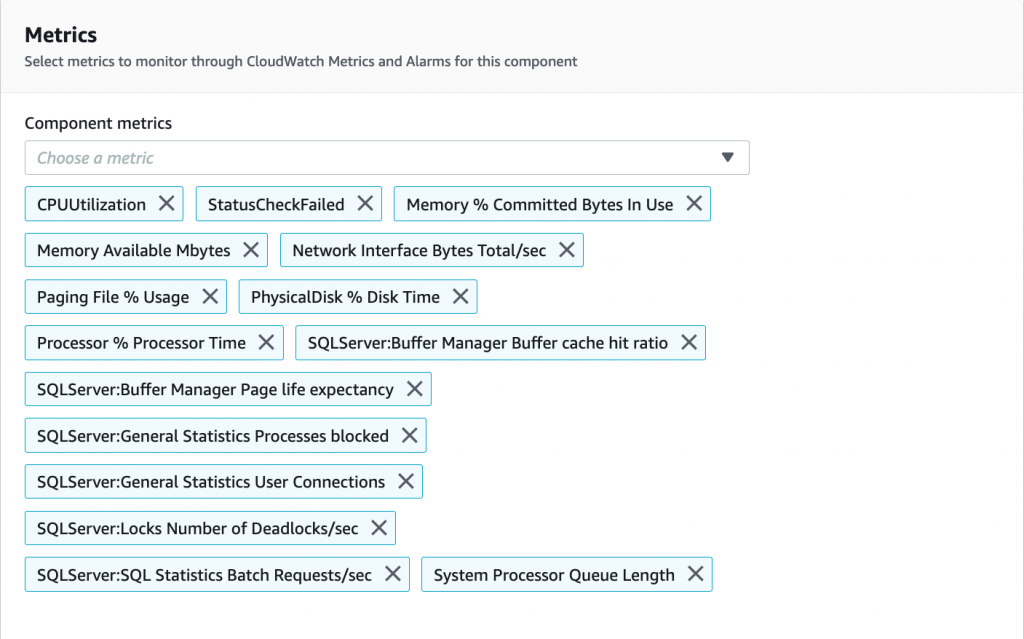This screenshot has height=639, width=1024.
Task: Remove SQLServer Buffer cache hit ratio metric
Action: 688,342
